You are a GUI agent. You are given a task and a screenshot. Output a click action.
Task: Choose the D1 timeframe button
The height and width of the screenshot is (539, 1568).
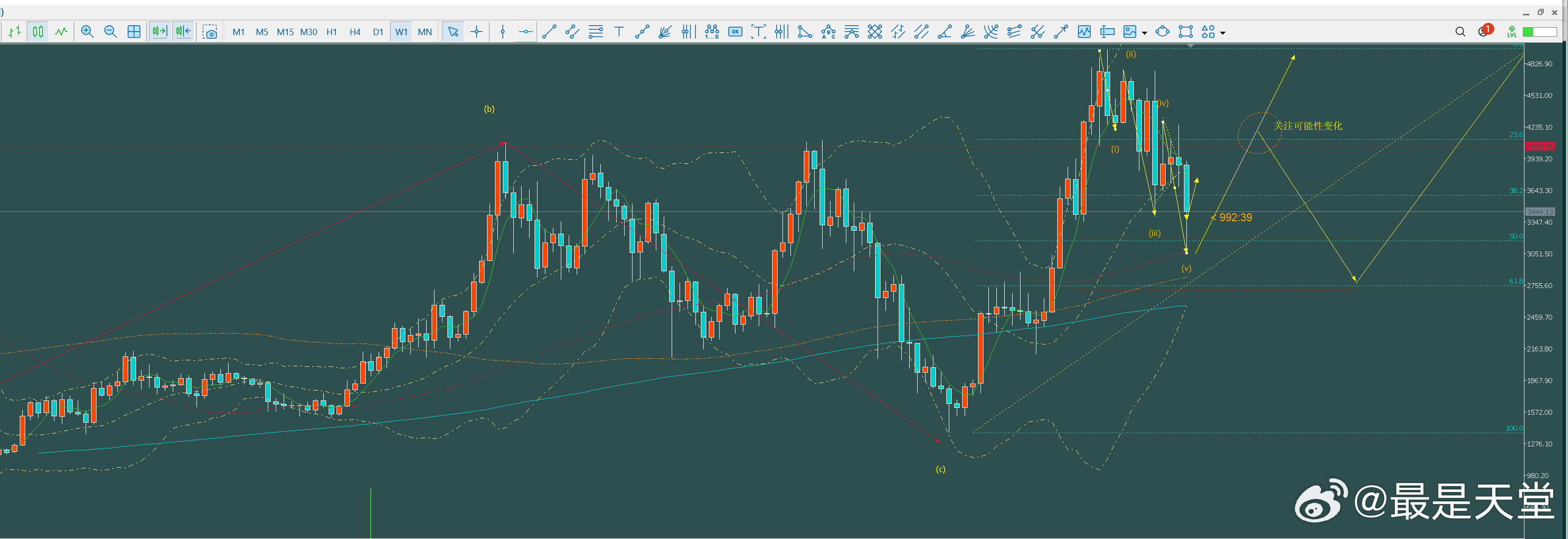pyautogui.click(x=378, y=32)
